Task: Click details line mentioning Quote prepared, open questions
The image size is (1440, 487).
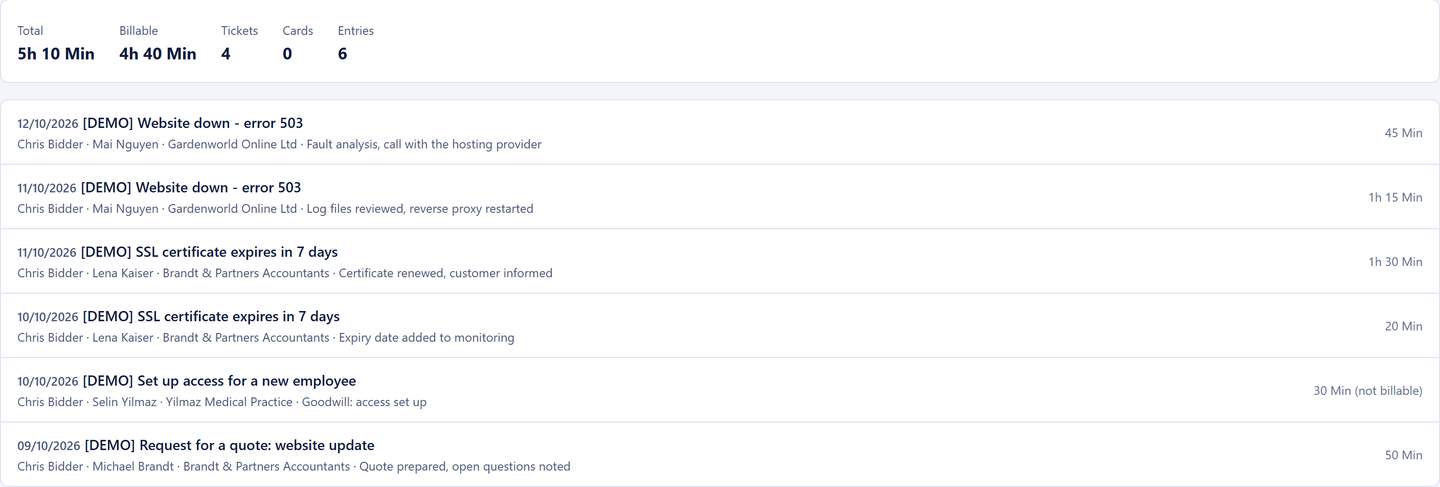Action: tap(294, 466)
